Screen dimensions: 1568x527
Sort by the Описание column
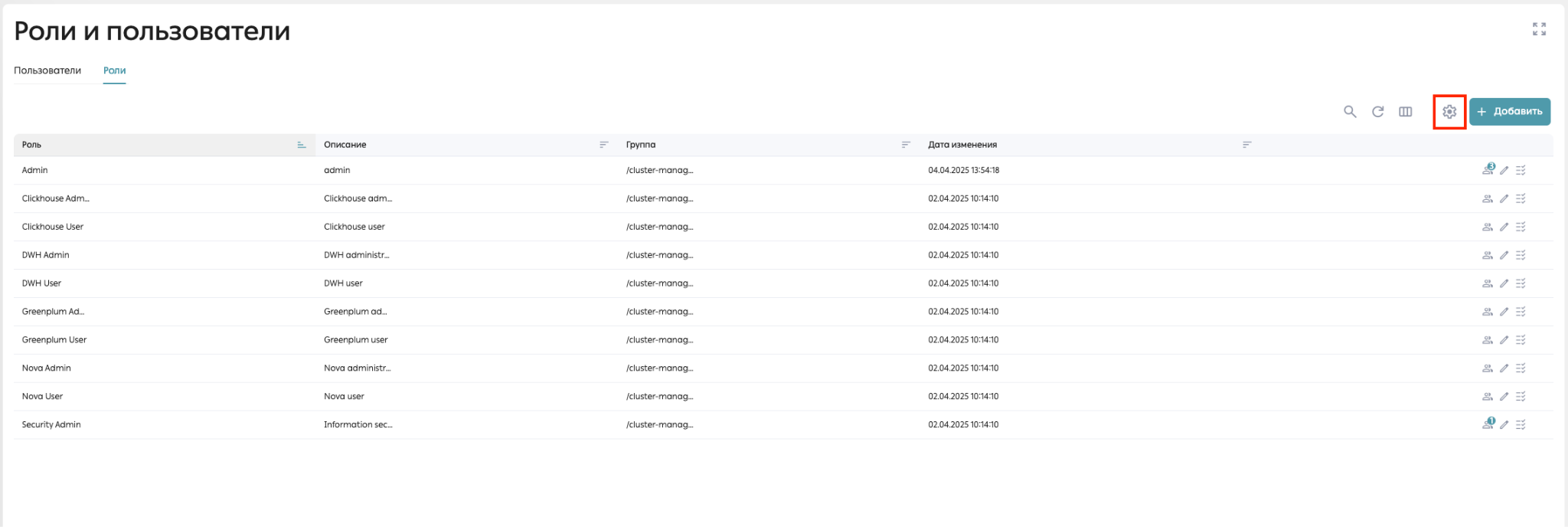pyautogui.click(x=604, y=145)
